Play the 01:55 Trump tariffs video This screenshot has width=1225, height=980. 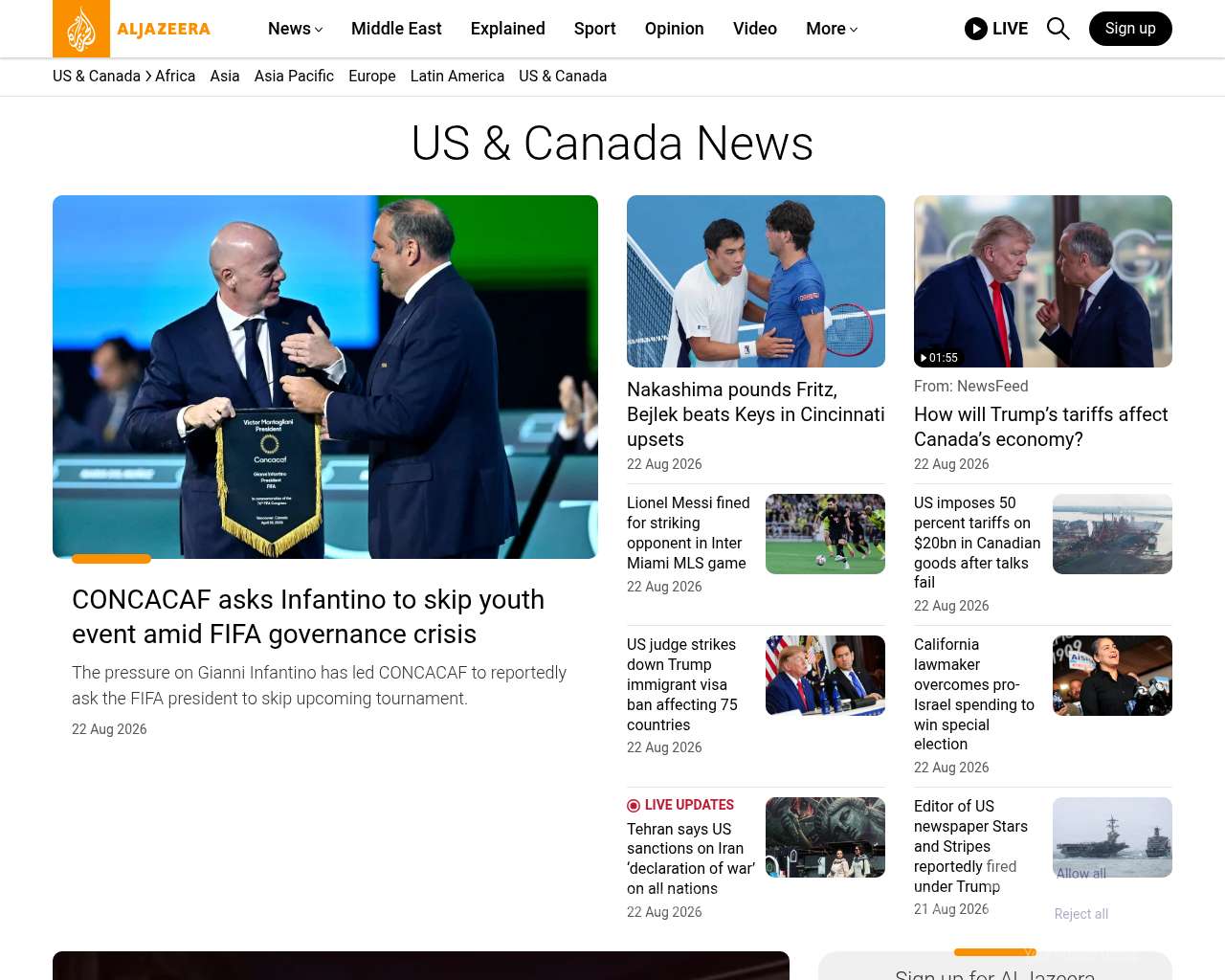click(1043, 281)
